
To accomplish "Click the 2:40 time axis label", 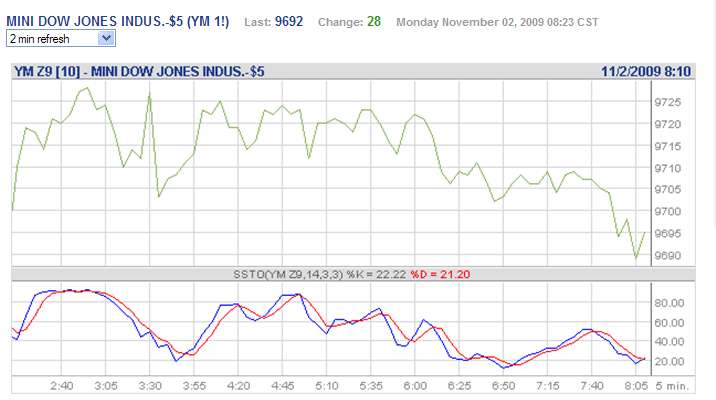I will tap(62, 386).
